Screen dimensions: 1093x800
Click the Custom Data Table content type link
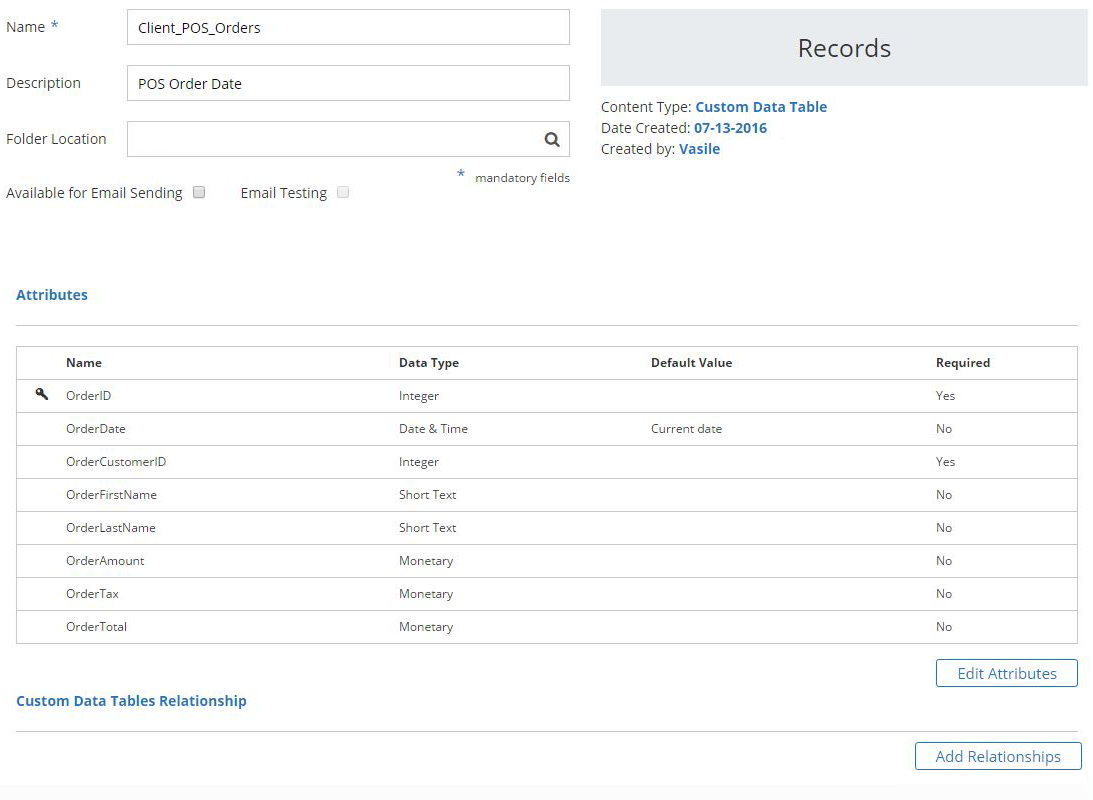[761, 107]
